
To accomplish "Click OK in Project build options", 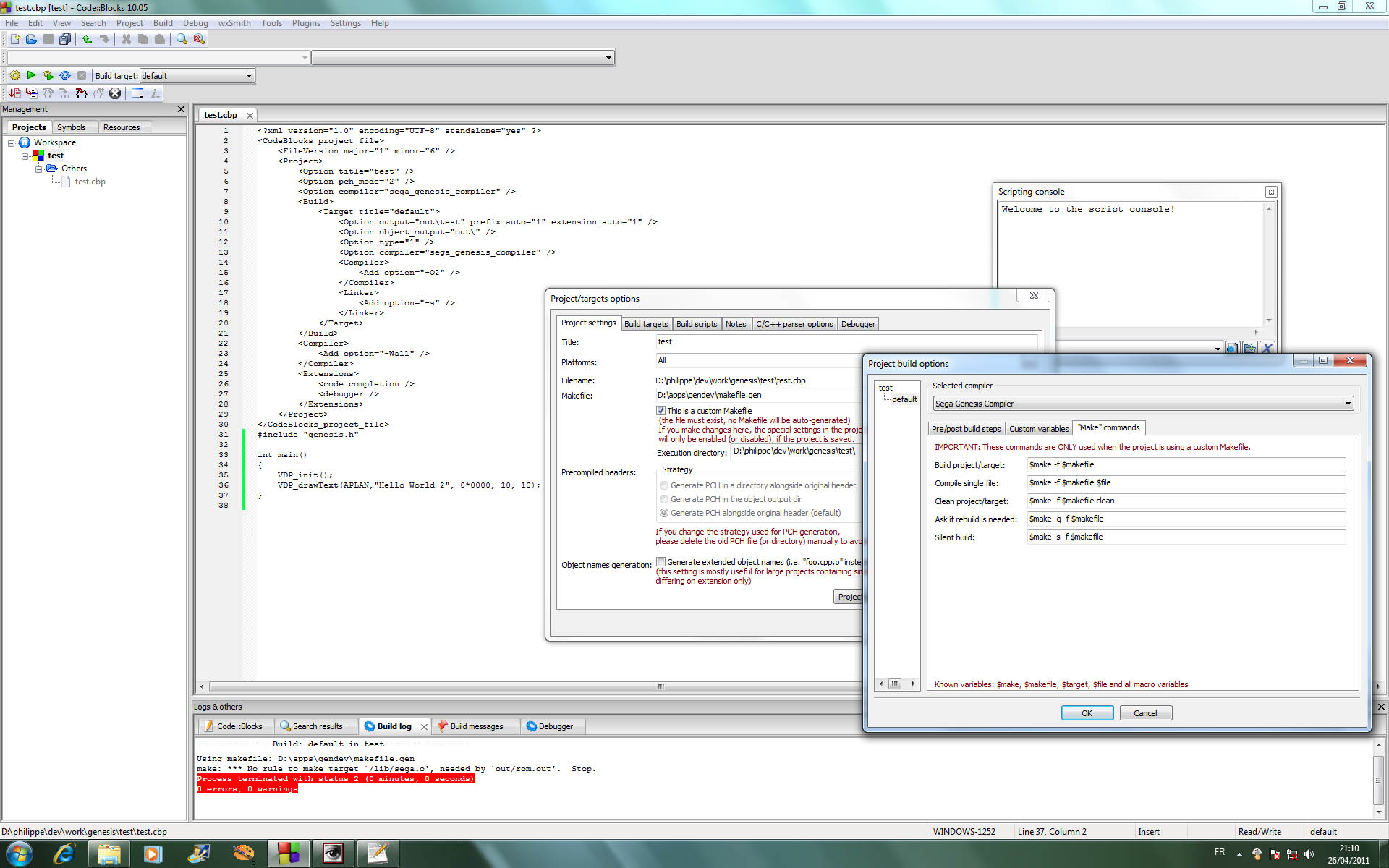I will click(x=1087, y=713).
